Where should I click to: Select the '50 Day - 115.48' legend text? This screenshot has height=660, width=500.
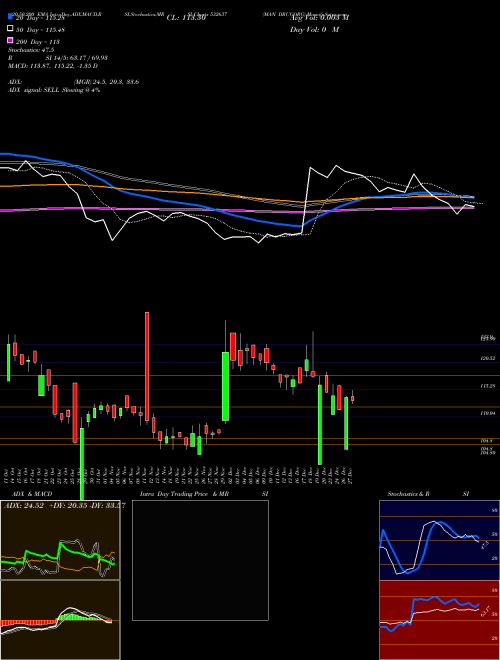40,30
